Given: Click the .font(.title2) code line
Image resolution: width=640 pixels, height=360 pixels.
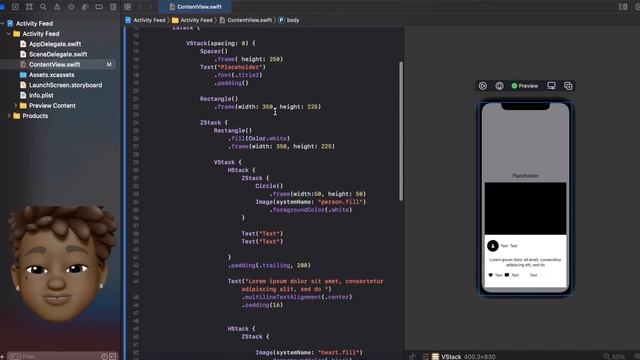Looking at the screenshot, I should (x=238, y=75).
